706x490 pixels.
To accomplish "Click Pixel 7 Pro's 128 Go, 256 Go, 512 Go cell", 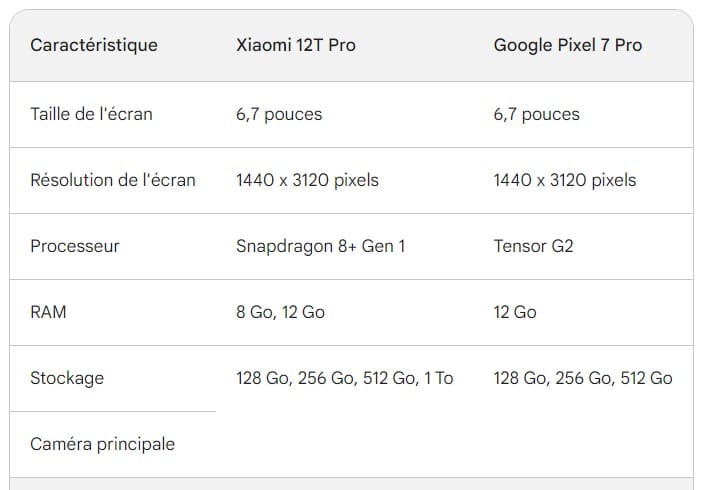I will tap(583, 378).
